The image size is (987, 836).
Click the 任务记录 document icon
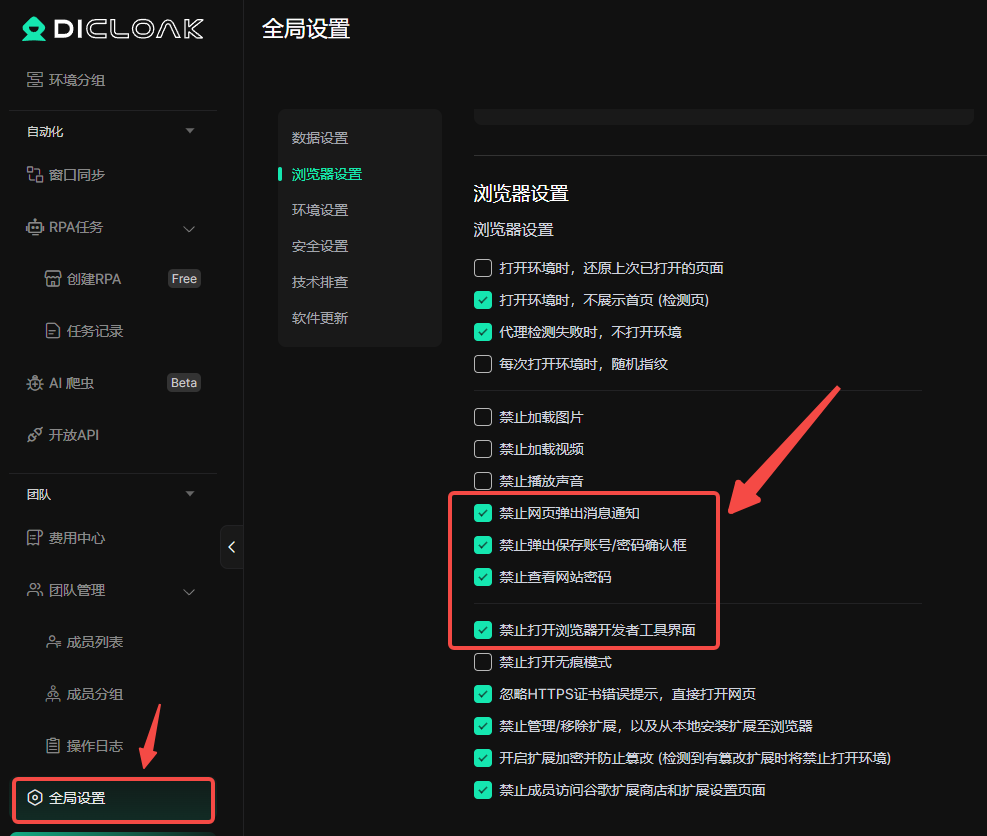[53, 331]
